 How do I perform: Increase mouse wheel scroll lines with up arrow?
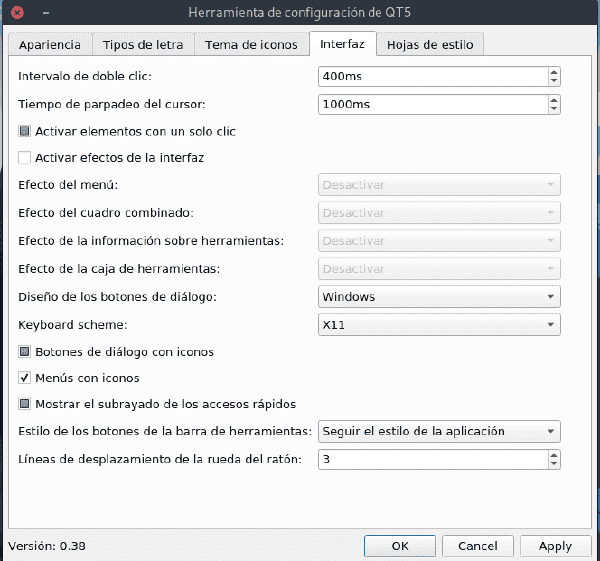click(x=554, y=455)
